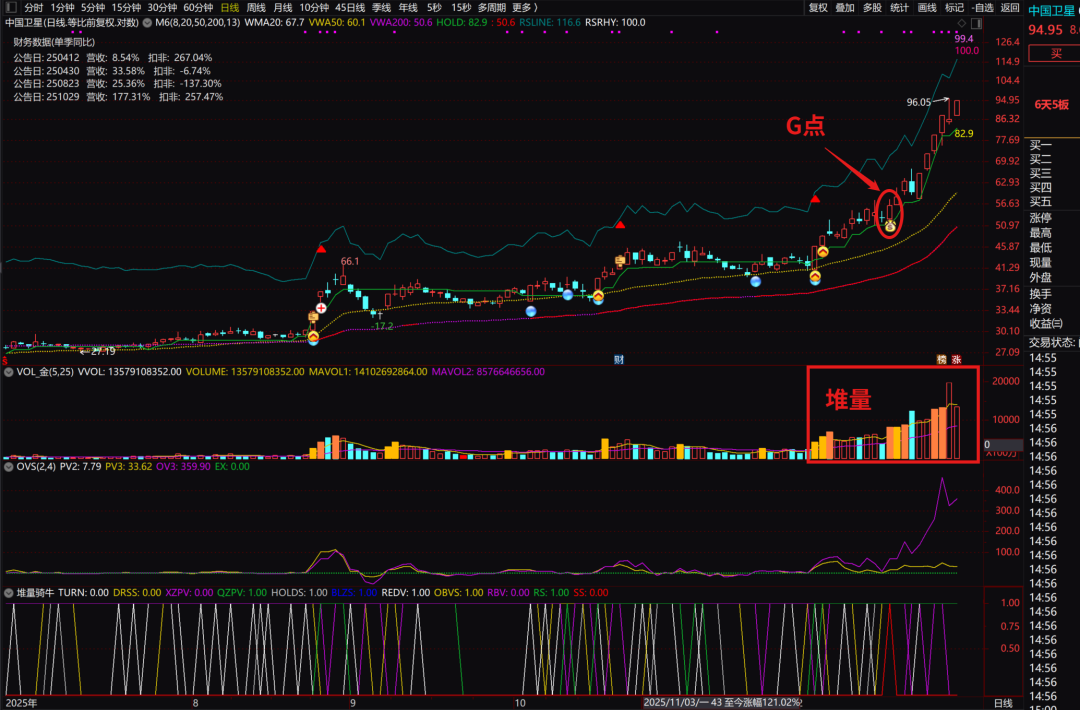This screenshot has width=1080, height=710.
Task: Open the OVS indicator dropdown circle
Action: tap(9, 467)
